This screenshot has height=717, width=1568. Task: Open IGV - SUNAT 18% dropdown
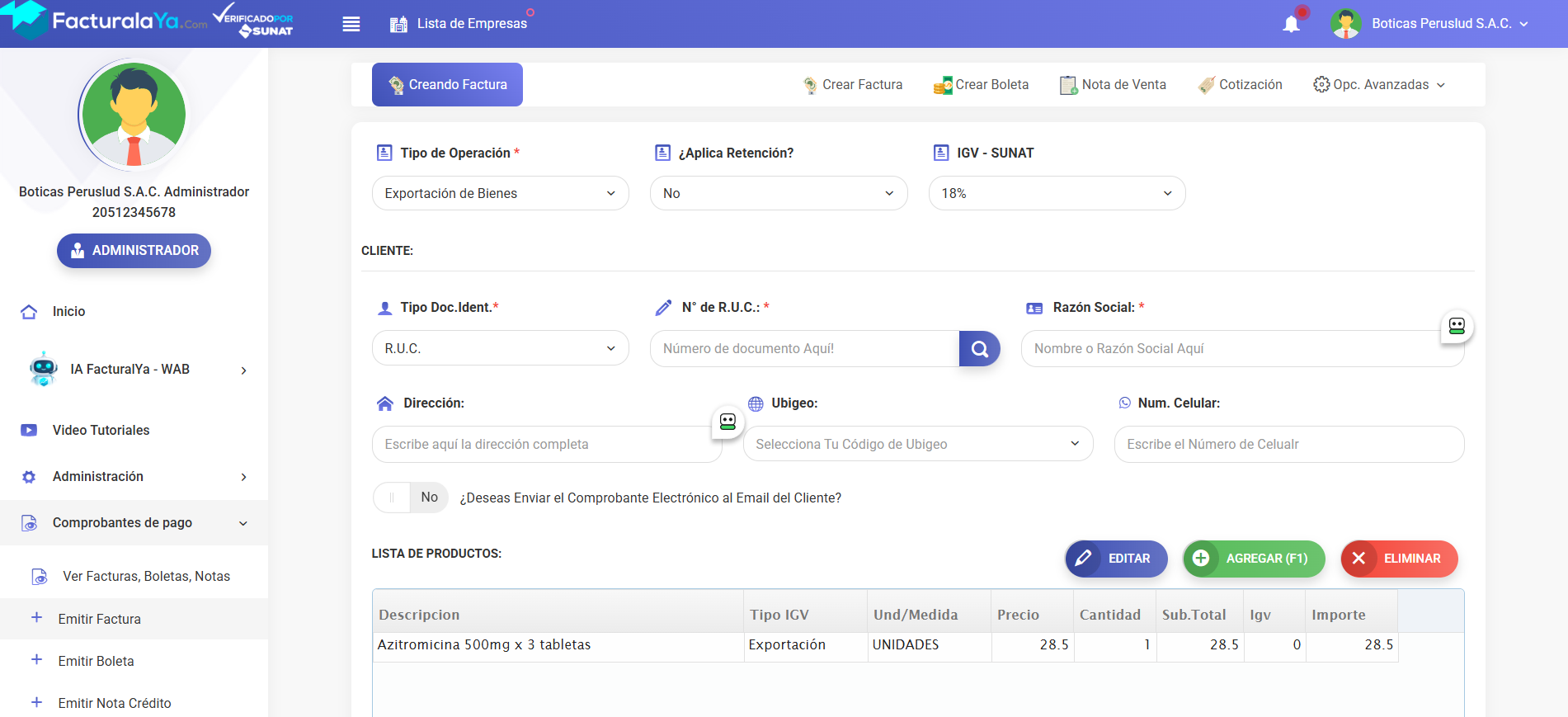click(x=1057, y=194)
